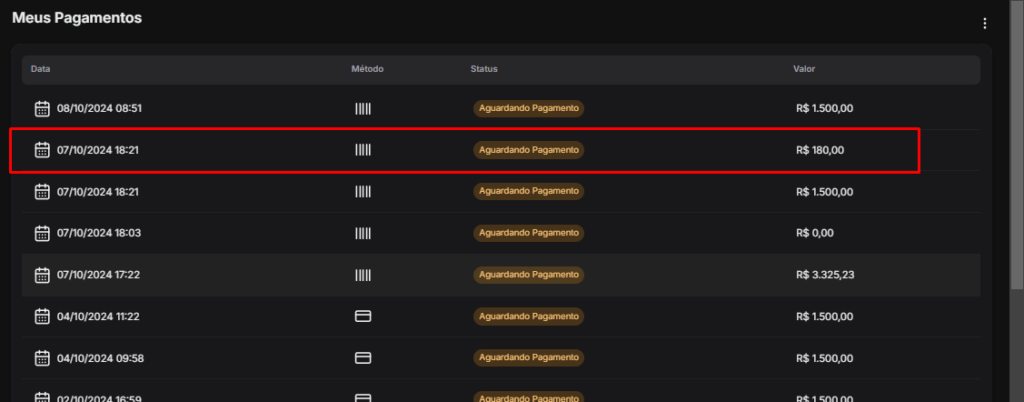Click the Meus Pagamentos heading
1024x402 pixels.
(x=77, y=19)
